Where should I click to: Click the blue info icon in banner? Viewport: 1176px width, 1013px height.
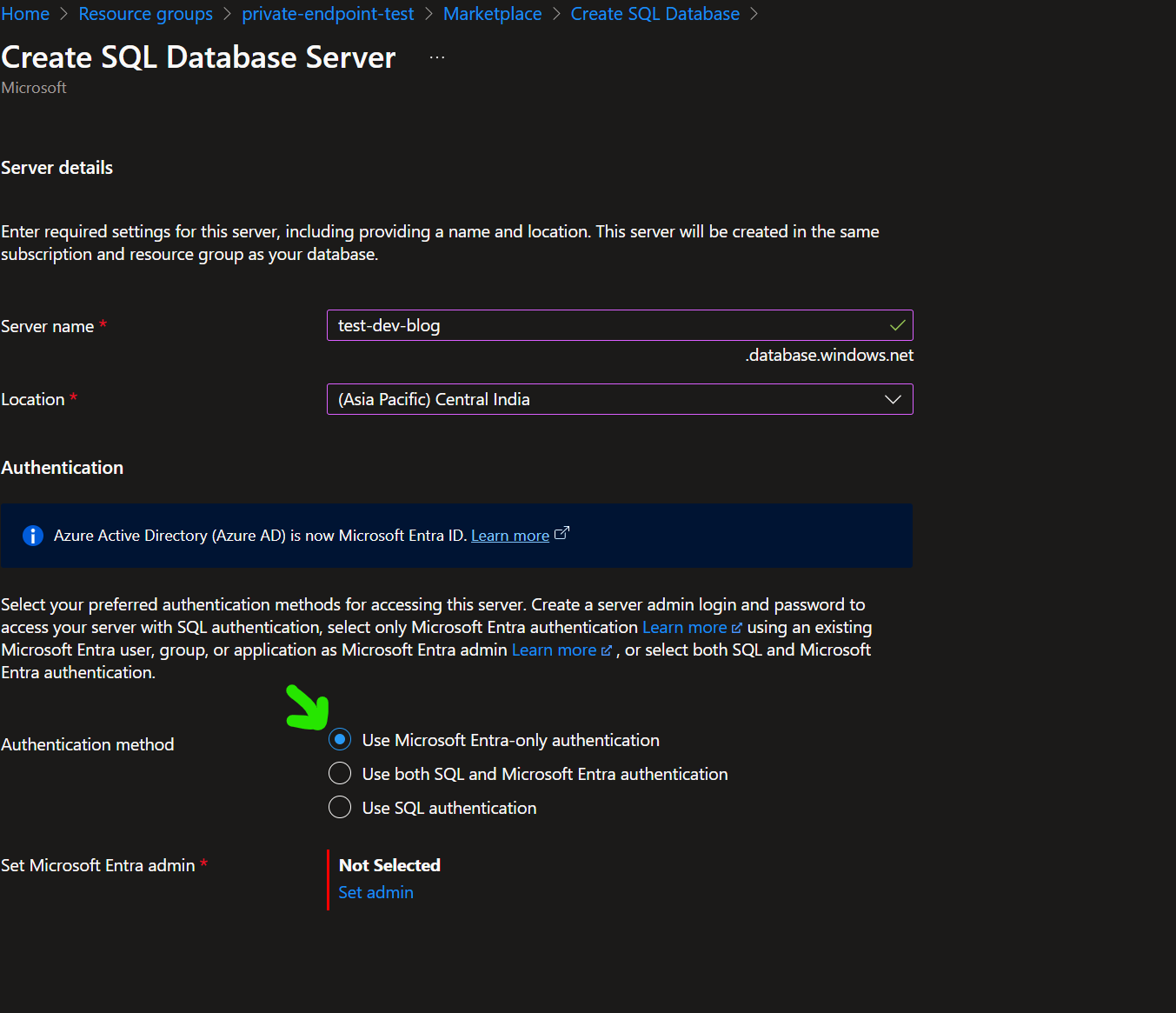(x=33, y=536)
